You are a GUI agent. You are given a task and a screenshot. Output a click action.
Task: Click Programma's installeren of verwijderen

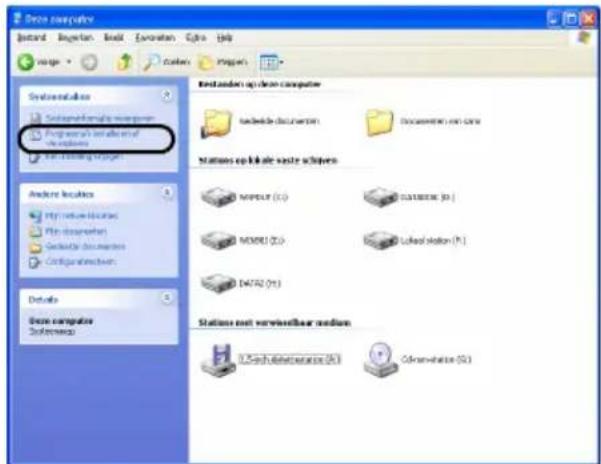[85, 138]
